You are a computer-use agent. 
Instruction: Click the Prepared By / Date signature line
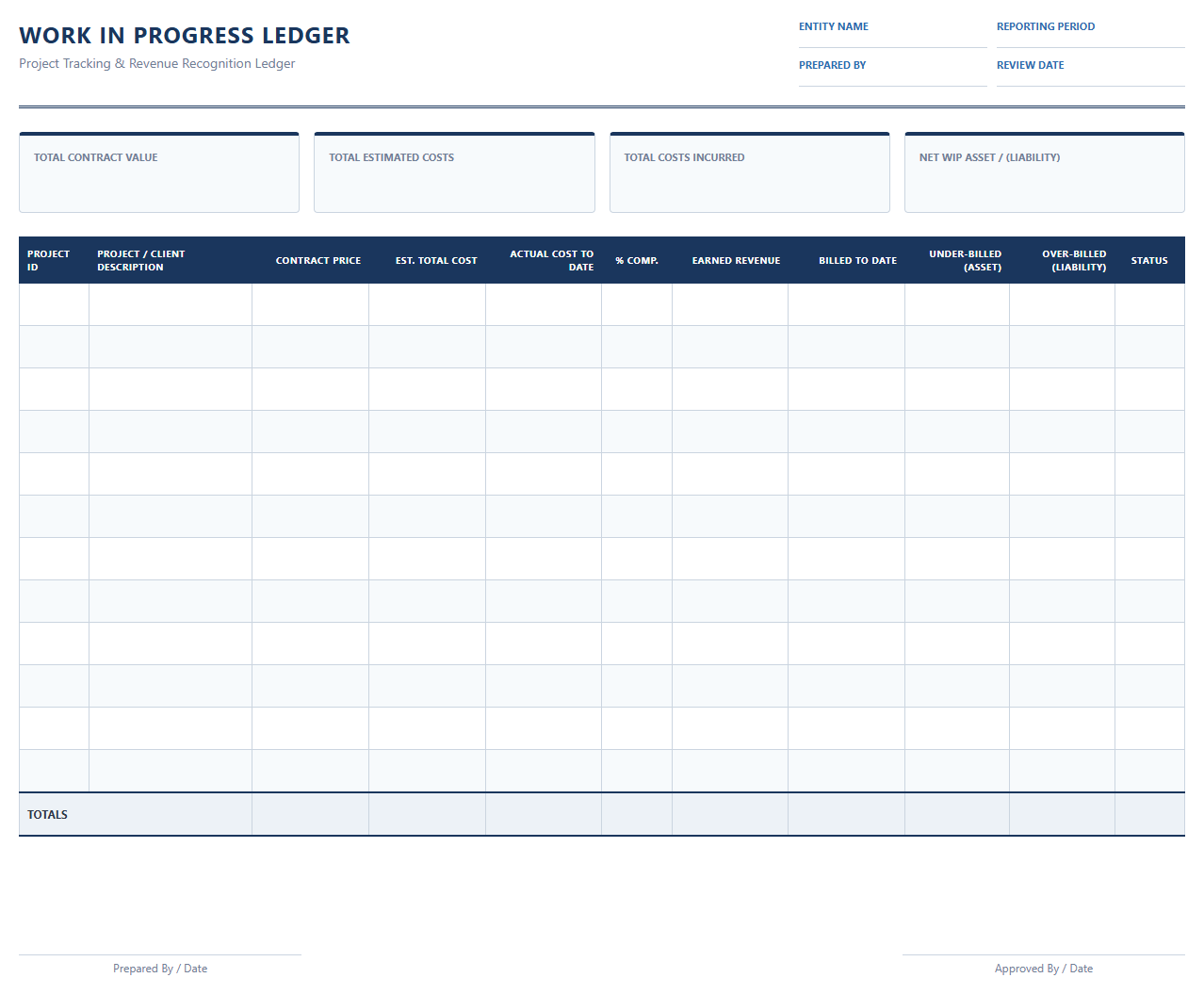tap(160, 965)
